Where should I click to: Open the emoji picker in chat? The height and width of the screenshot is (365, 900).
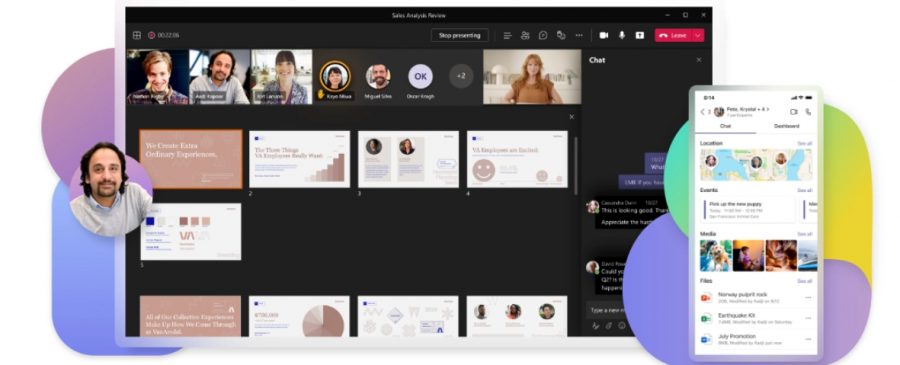(x=622, y=325)
